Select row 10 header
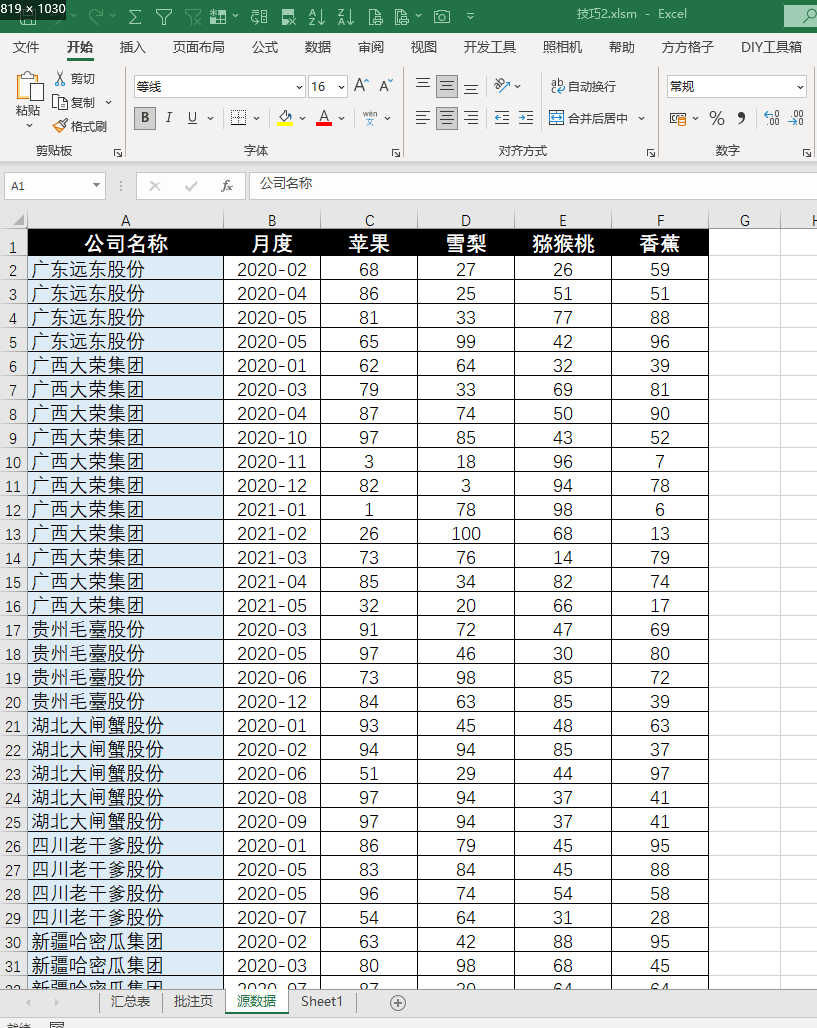The image size is (817, 1028). coord(13,462)
